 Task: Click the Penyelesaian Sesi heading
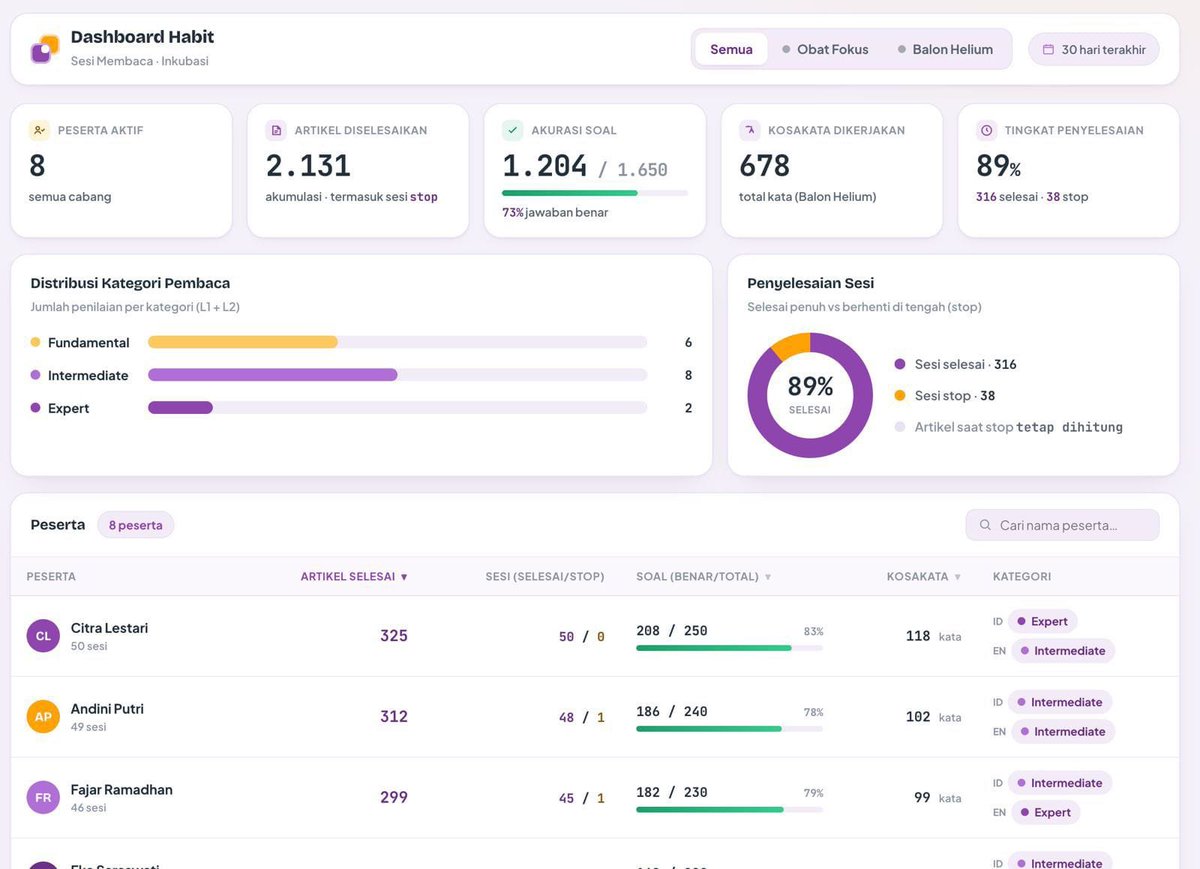[811, 283]
